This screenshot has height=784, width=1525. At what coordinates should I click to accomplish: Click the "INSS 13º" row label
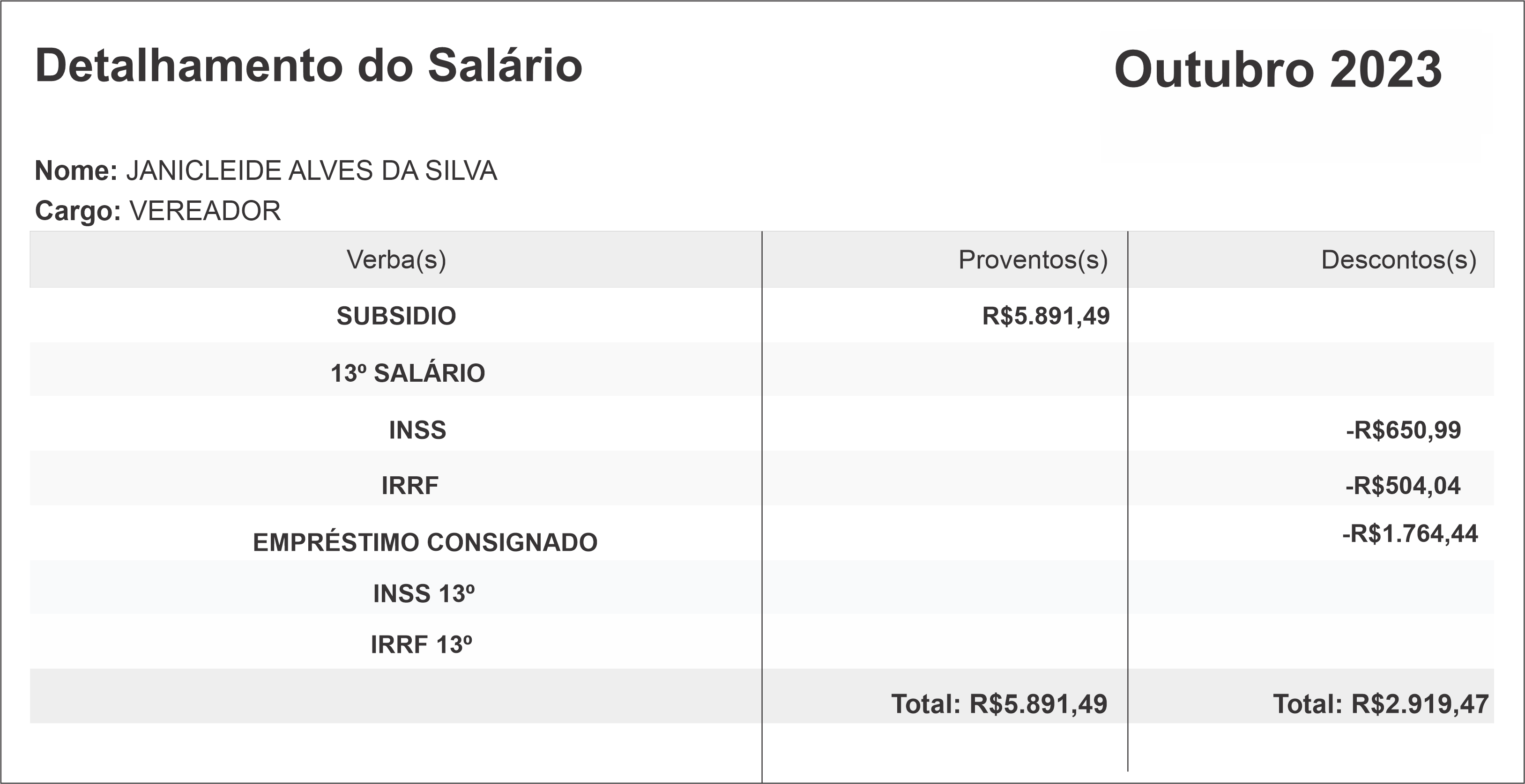(424, 594)
